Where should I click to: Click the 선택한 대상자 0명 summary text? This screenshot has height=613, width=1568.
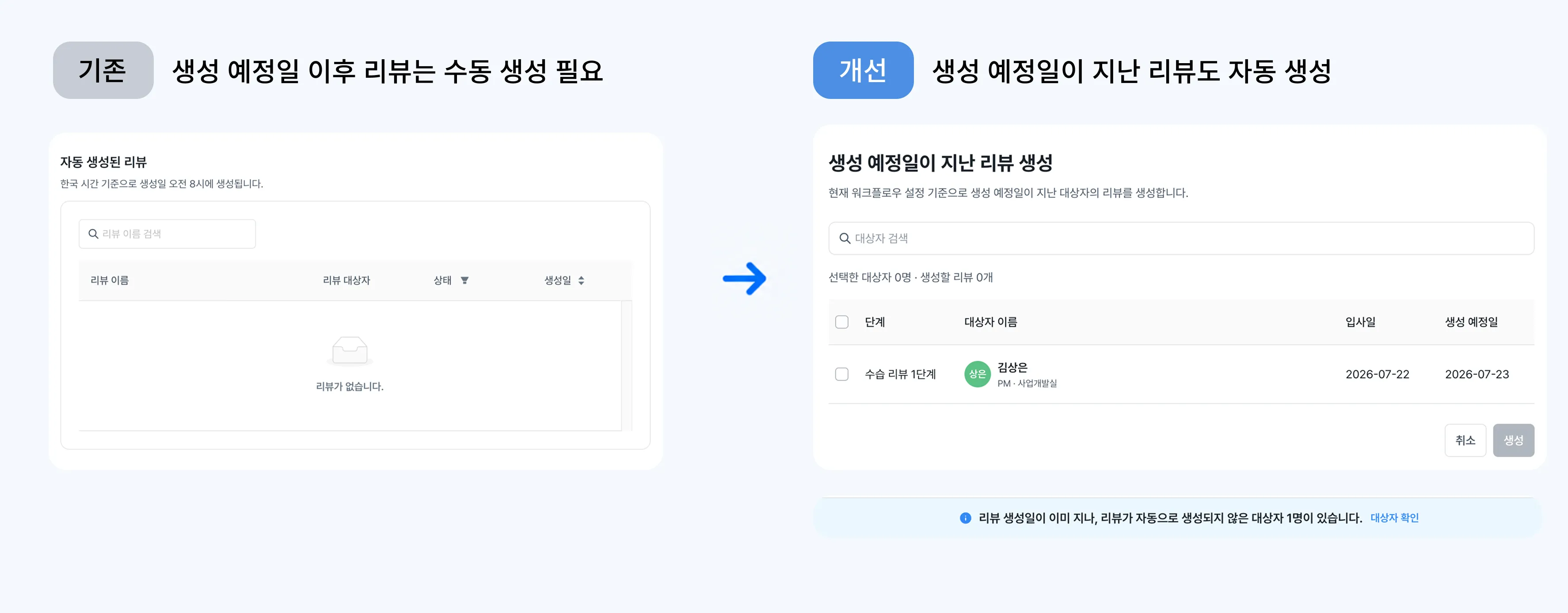pos(869,277)
